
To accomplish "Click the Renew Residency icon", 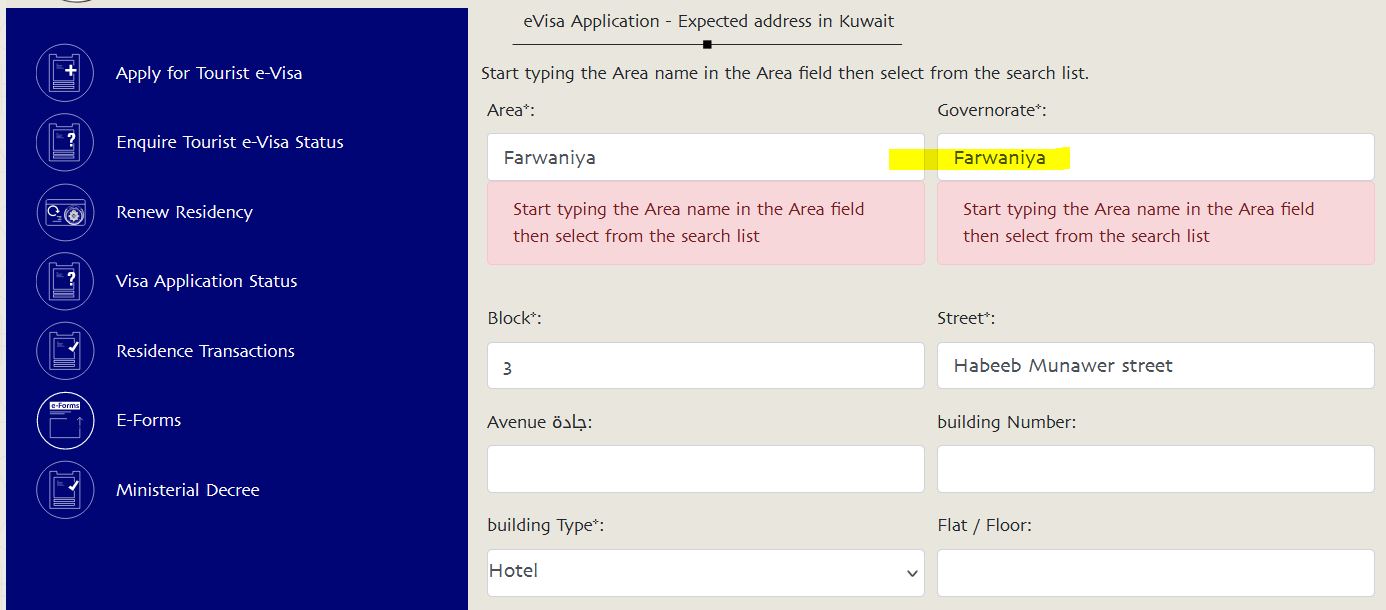I will point(65,212).
